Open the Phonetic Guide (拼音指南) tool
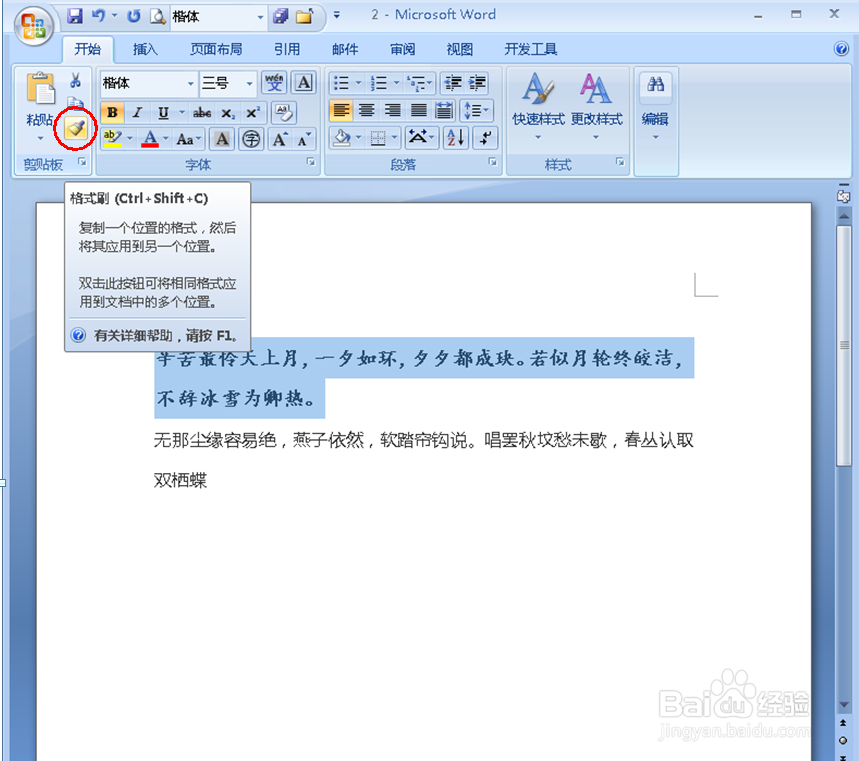This screenshot has height=761, width=859. coord(276,83)
